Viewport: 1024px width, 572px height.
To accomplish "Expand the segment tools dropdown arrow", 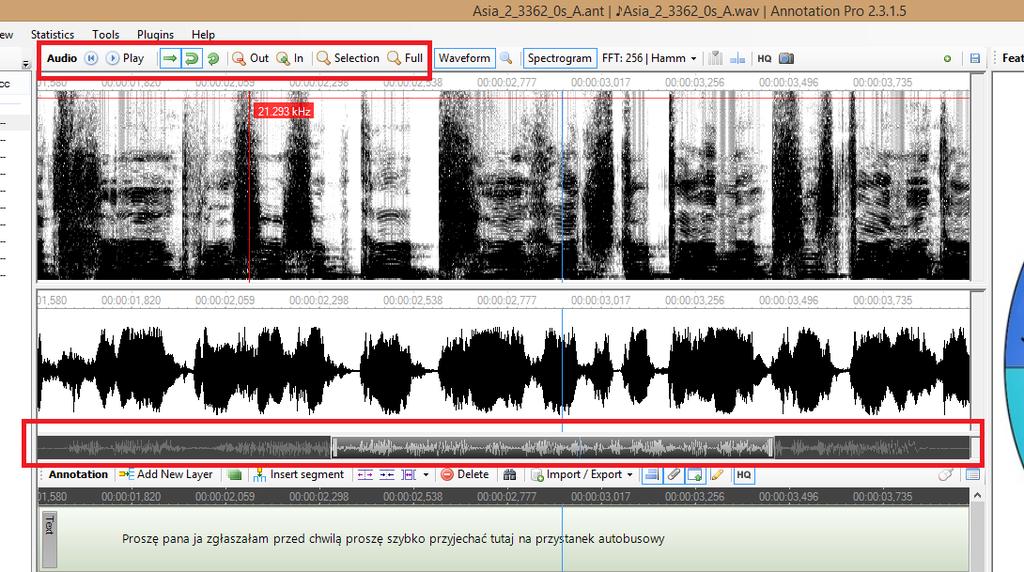I will click(426, 475).
